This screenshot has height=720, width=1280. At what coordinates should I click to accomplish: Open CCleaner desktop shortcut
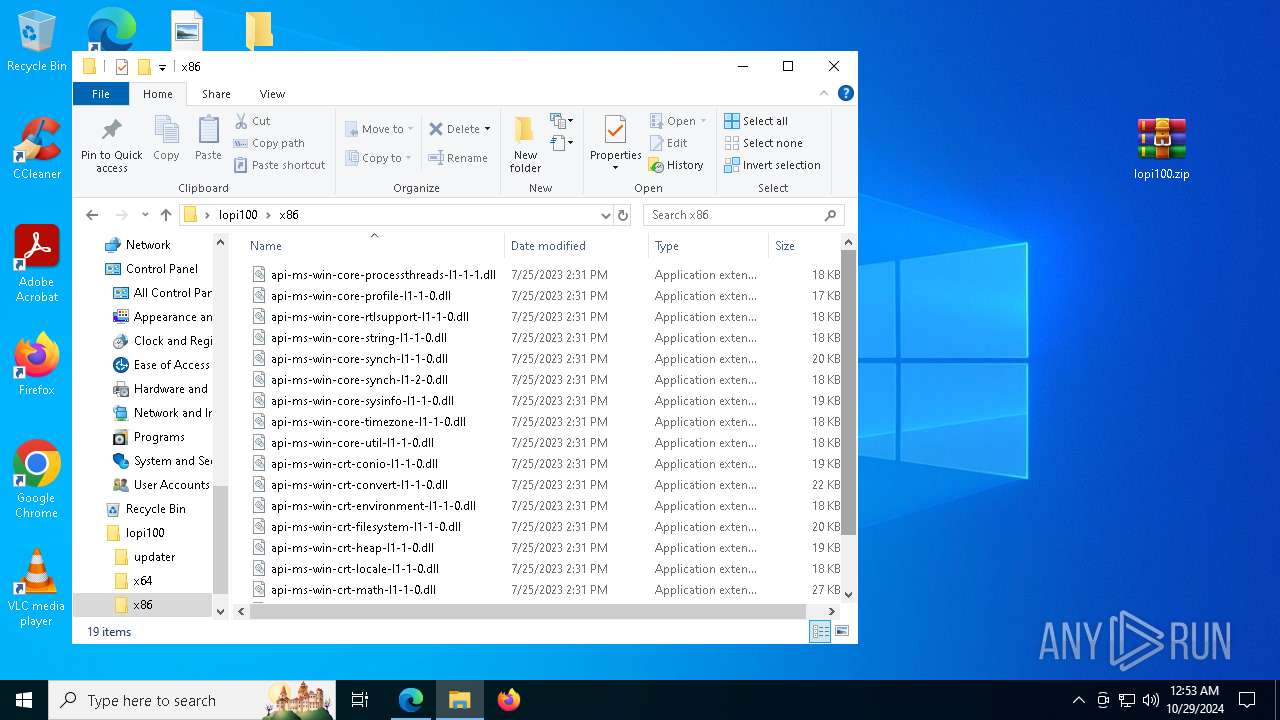click(x=37, y=148)
